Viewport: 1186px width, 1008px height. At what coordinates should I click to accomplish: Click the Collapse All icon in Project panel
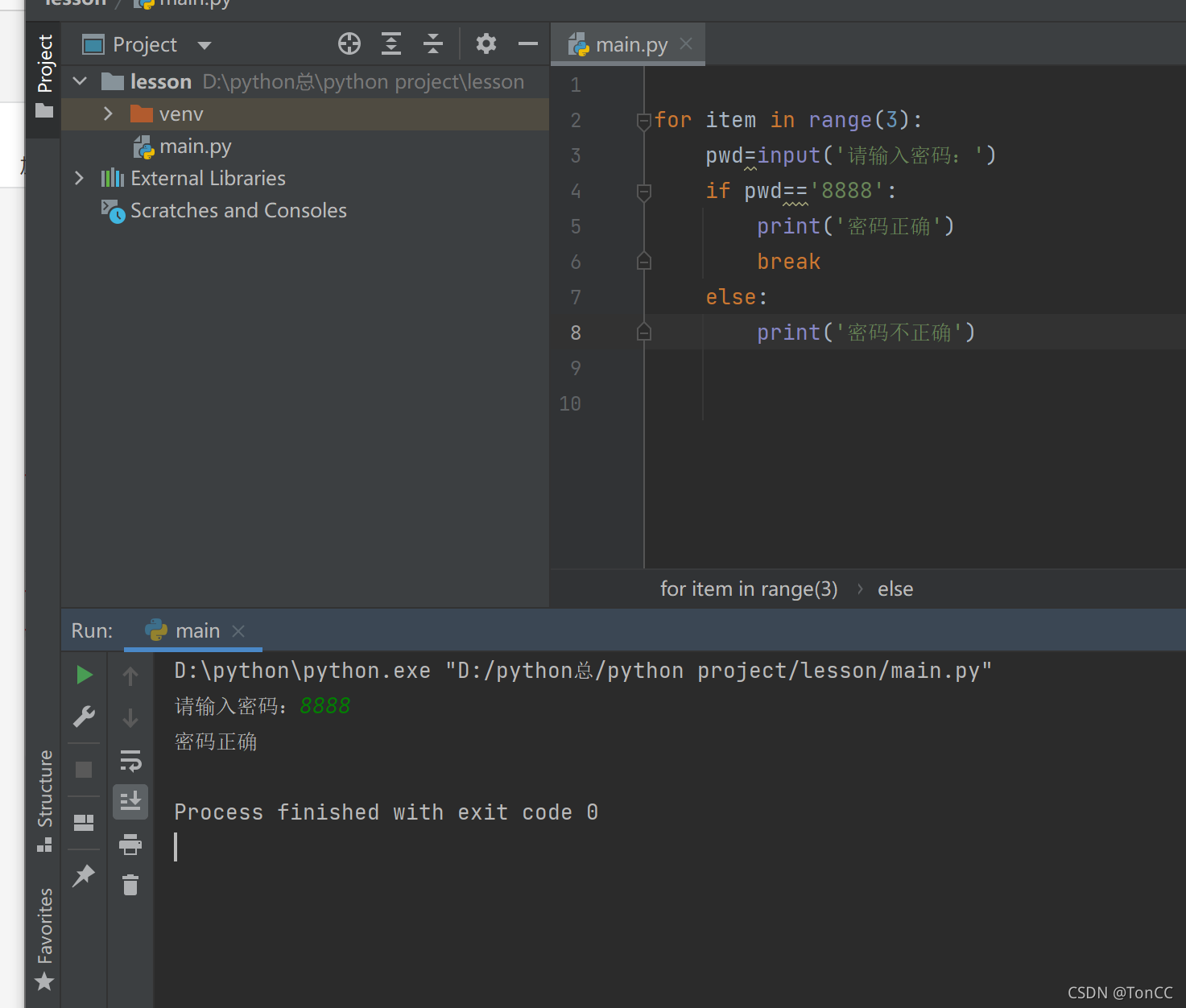coord(433,43)
